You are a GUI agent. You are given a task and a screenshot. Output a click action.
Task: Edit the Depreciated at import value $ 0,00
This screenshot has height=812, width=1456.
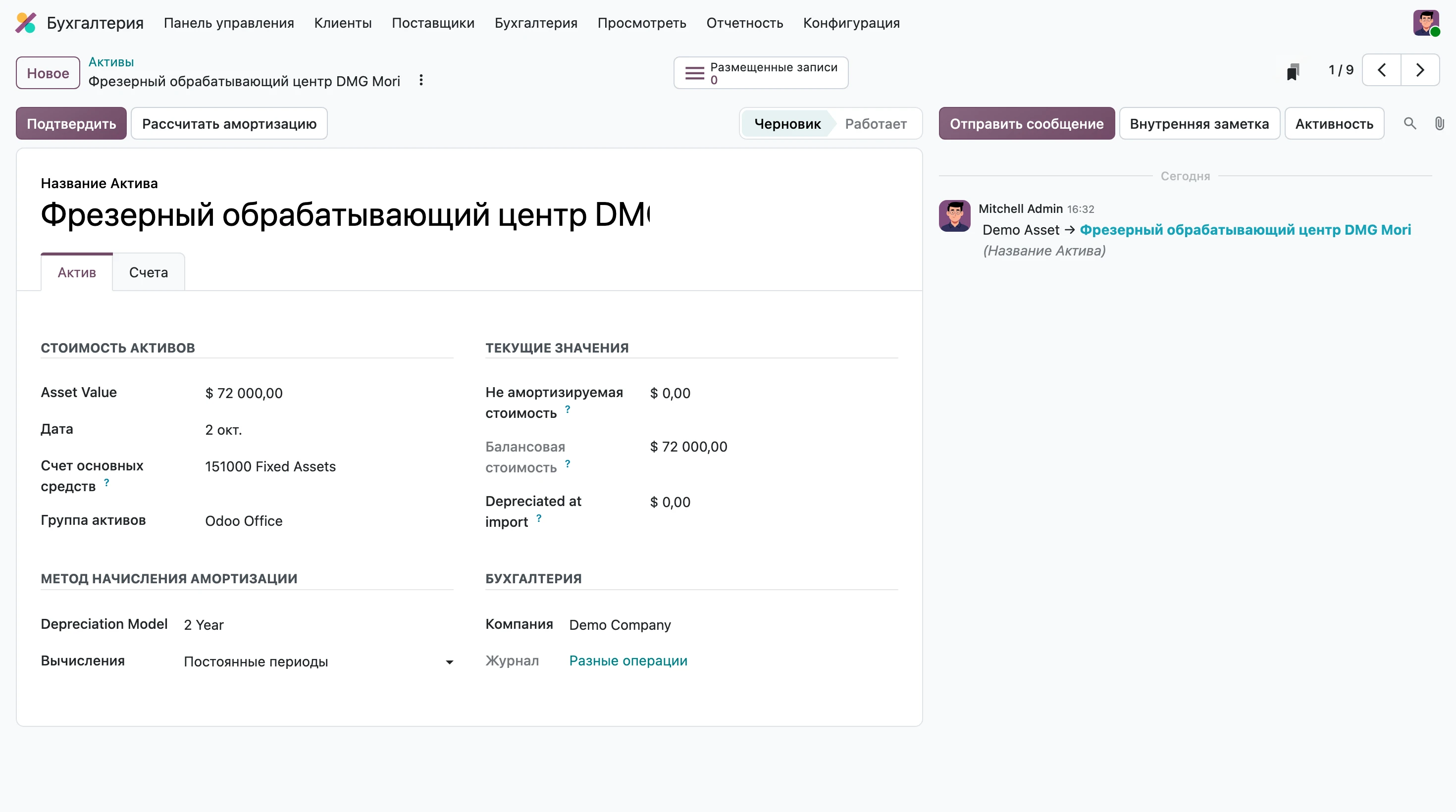click(774, 503)
